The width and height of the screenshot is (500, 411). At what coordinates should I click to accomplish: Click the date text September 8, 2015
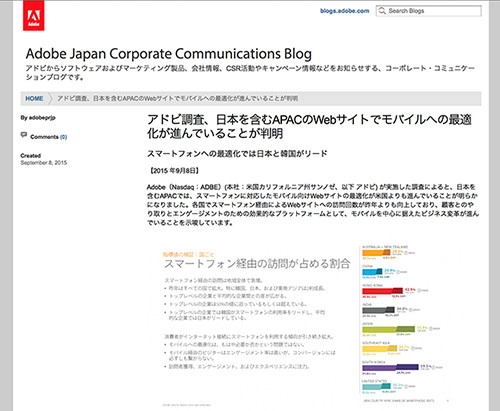(44, 163)
